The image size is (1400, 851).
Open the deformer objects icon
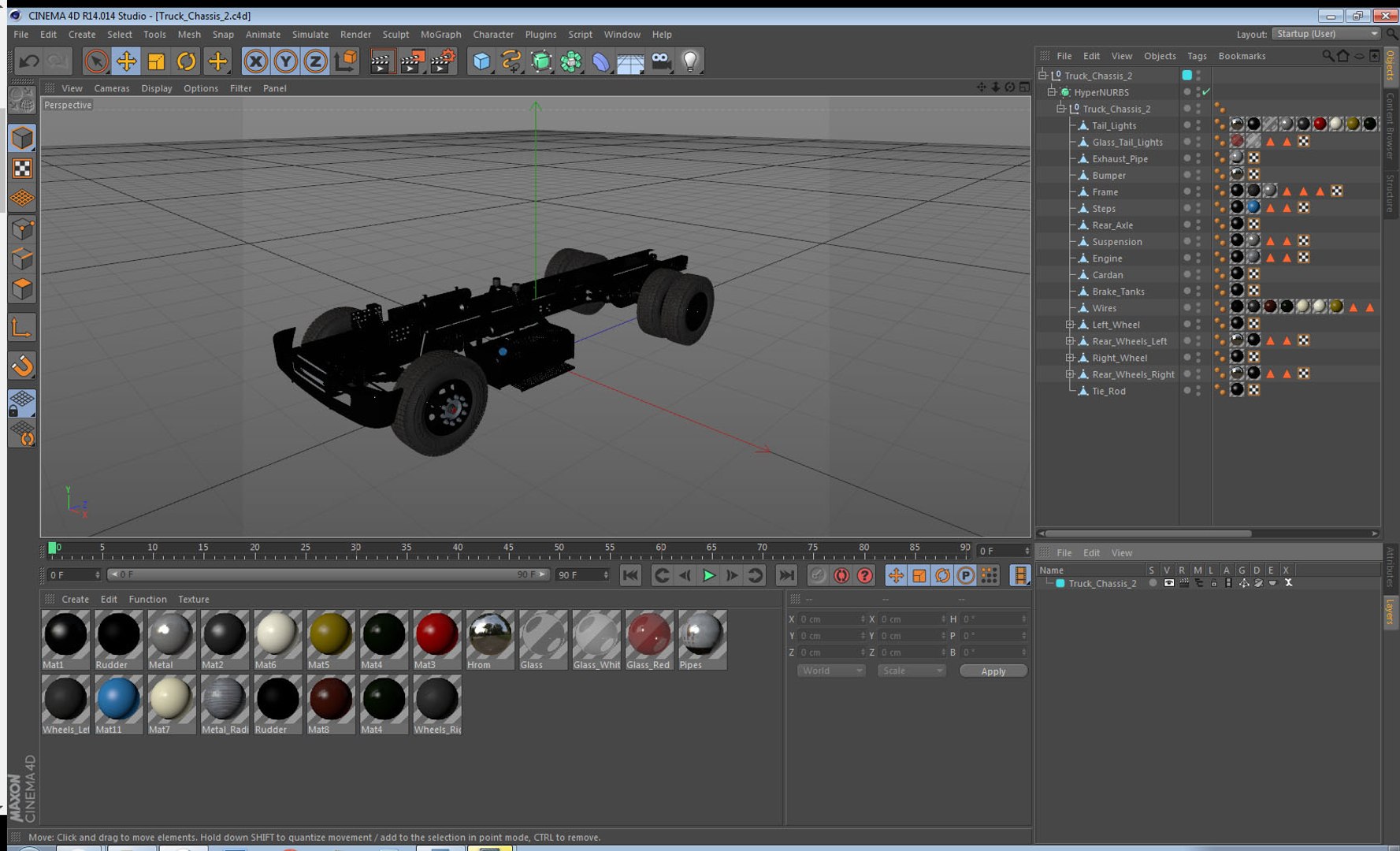point(601,61)
